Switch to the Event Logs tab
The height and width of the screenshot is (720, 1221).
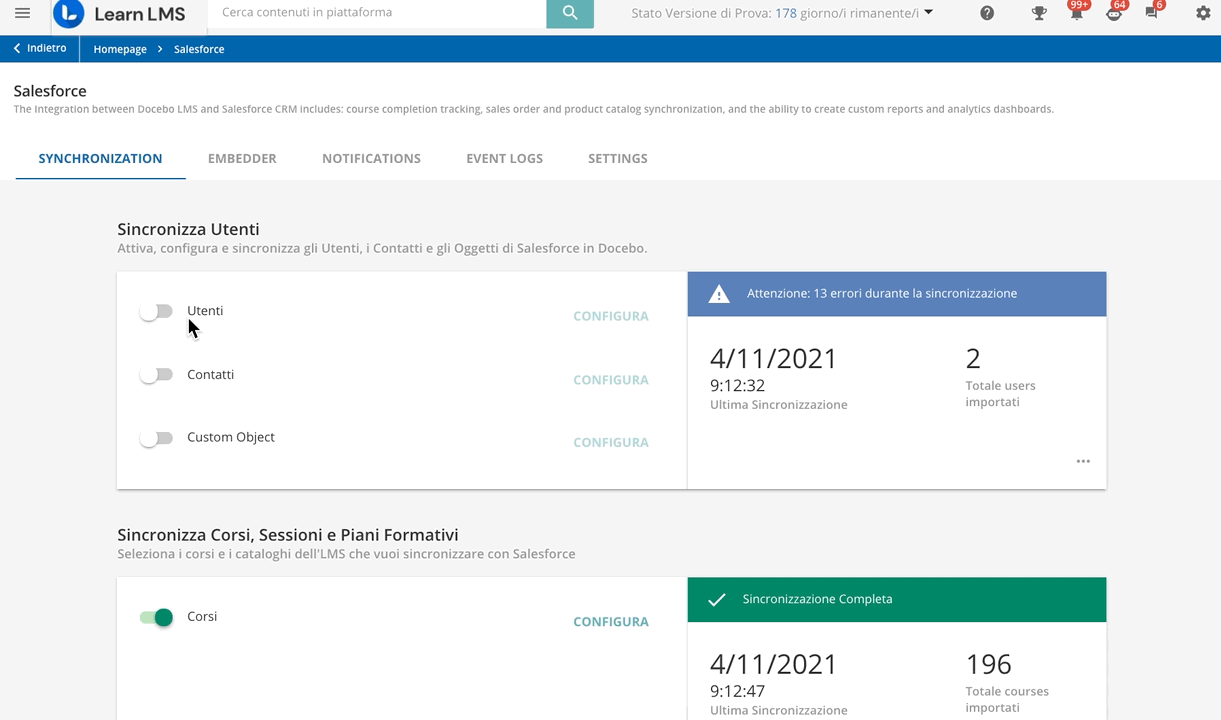[x=504, y=158]
